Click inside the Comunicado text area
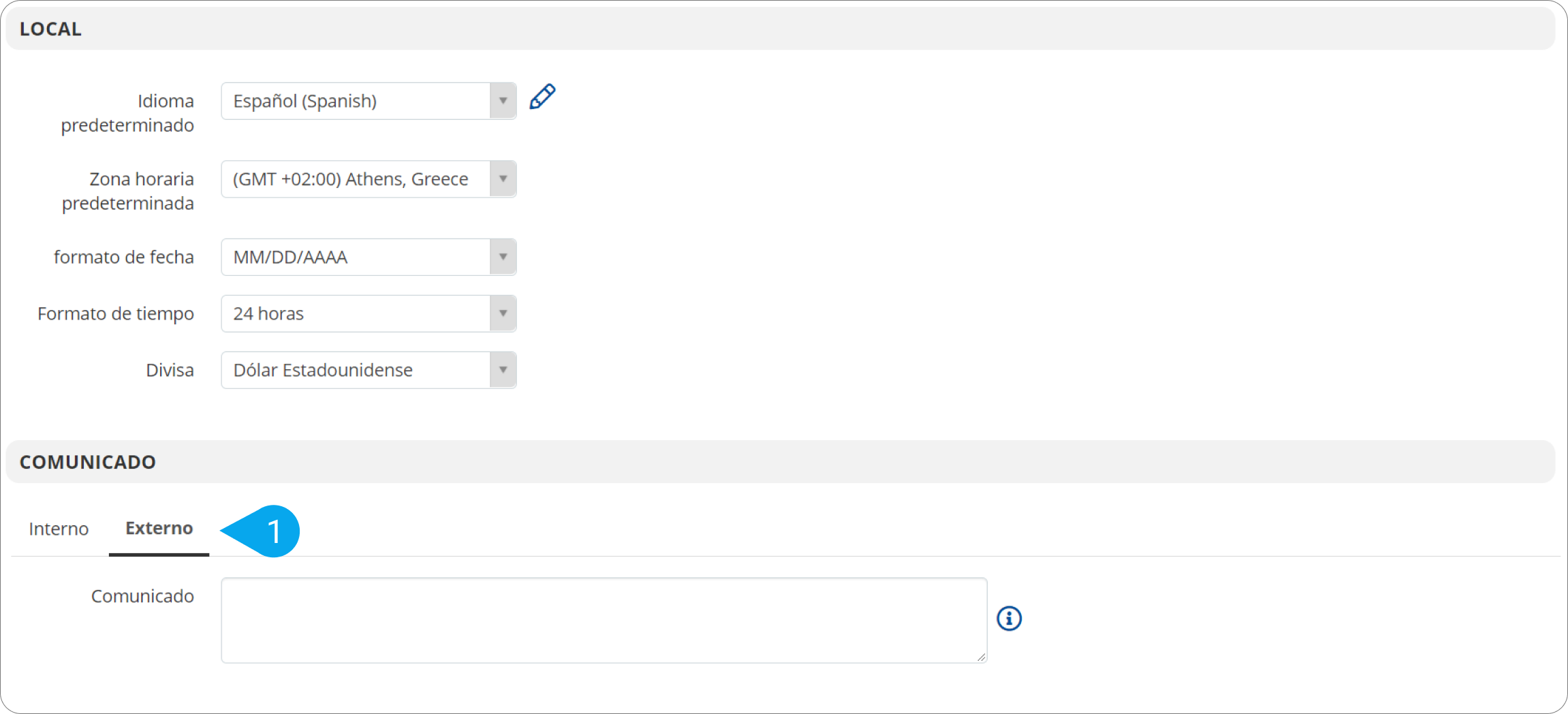 [604, 621]
